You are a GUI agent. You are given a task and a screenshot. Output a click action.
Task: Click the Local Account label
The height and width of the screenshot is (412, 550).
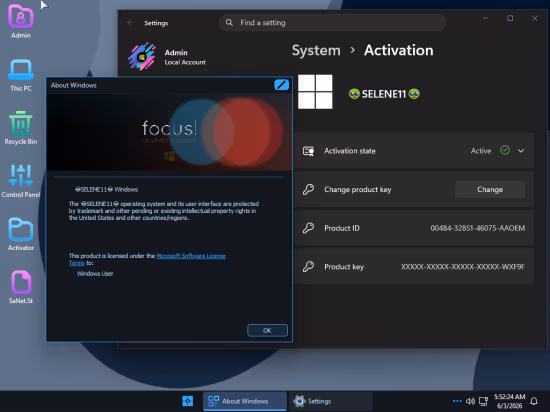pyautogui.click(x=185, y=62)
